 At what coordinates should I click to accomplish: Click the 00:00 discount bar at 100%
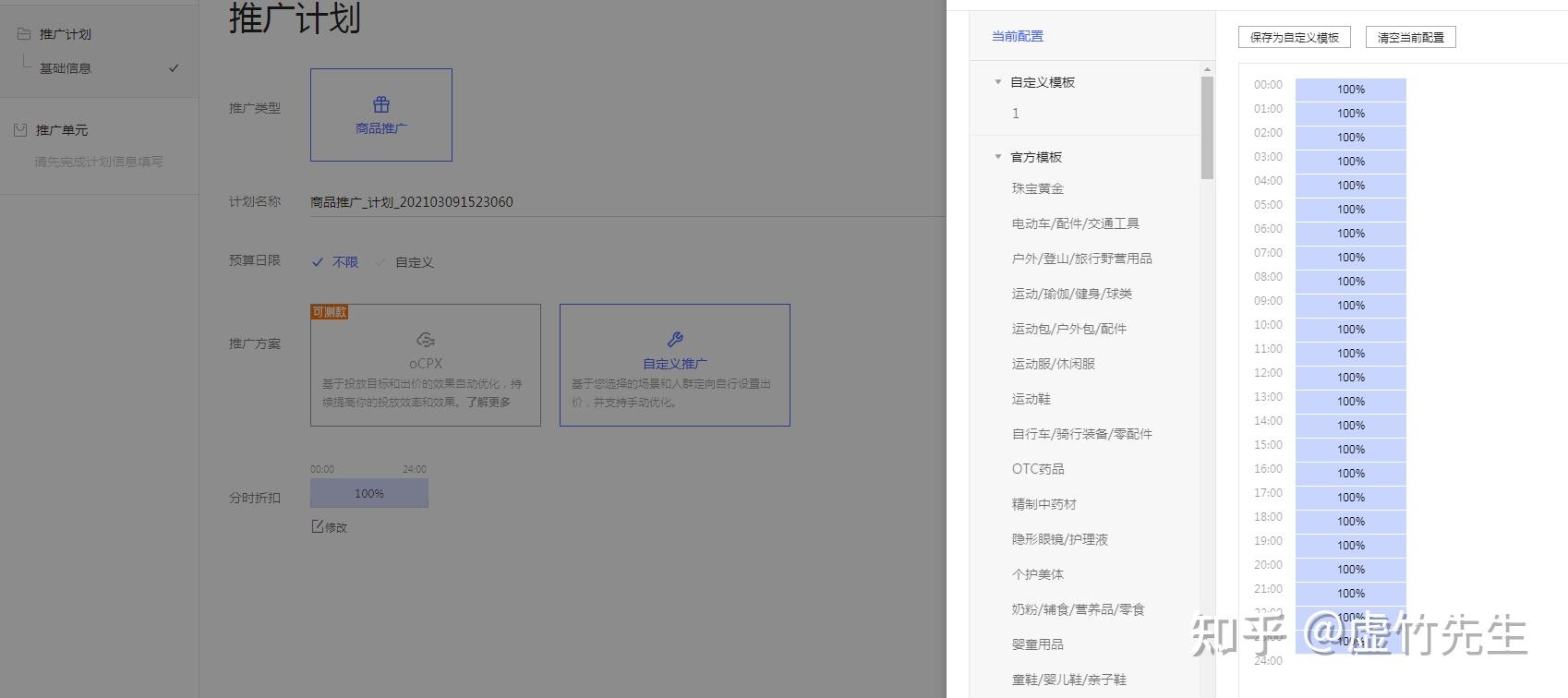point(1351,90)
